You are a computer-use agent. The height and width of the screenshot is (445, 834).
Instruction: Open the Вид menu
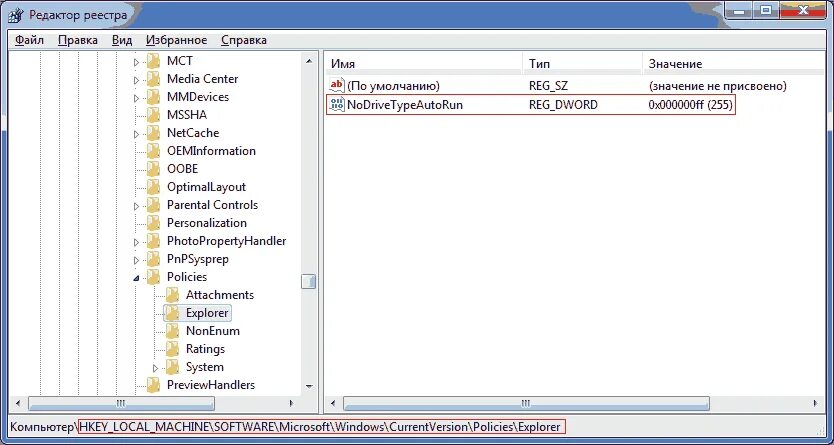tap(122, 40)
